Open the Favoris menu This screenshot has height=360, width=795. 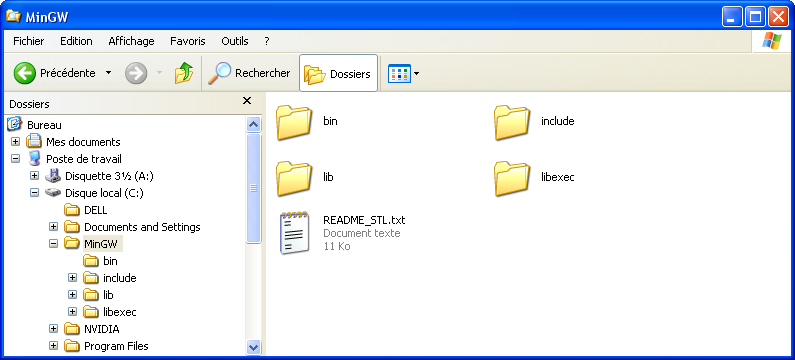tap(188, 41)
